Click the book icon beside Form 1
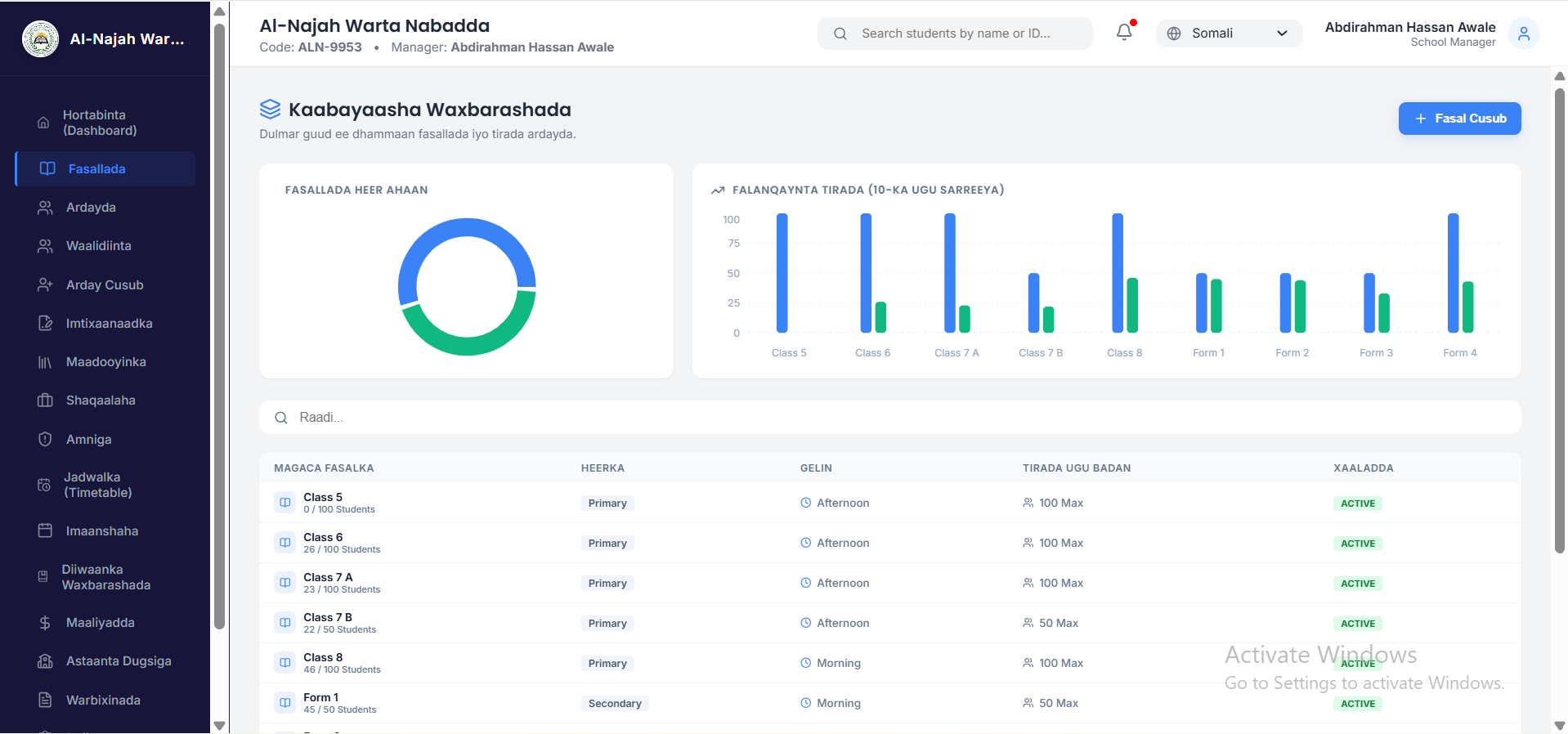1568x734 pixels. pyautogui.click(x=285, y=703)
